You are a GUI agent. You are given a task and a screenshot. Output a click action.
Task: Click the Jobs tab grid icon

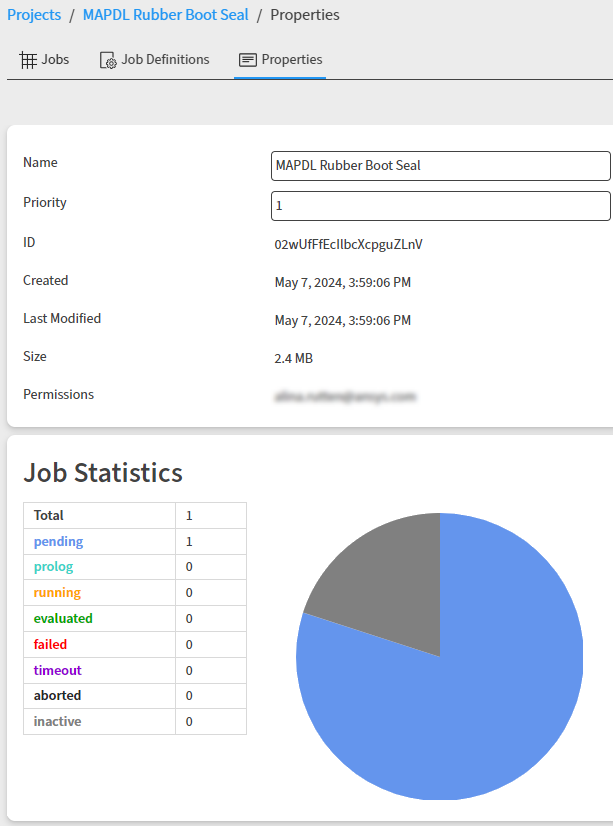click(x=28, y=60)
